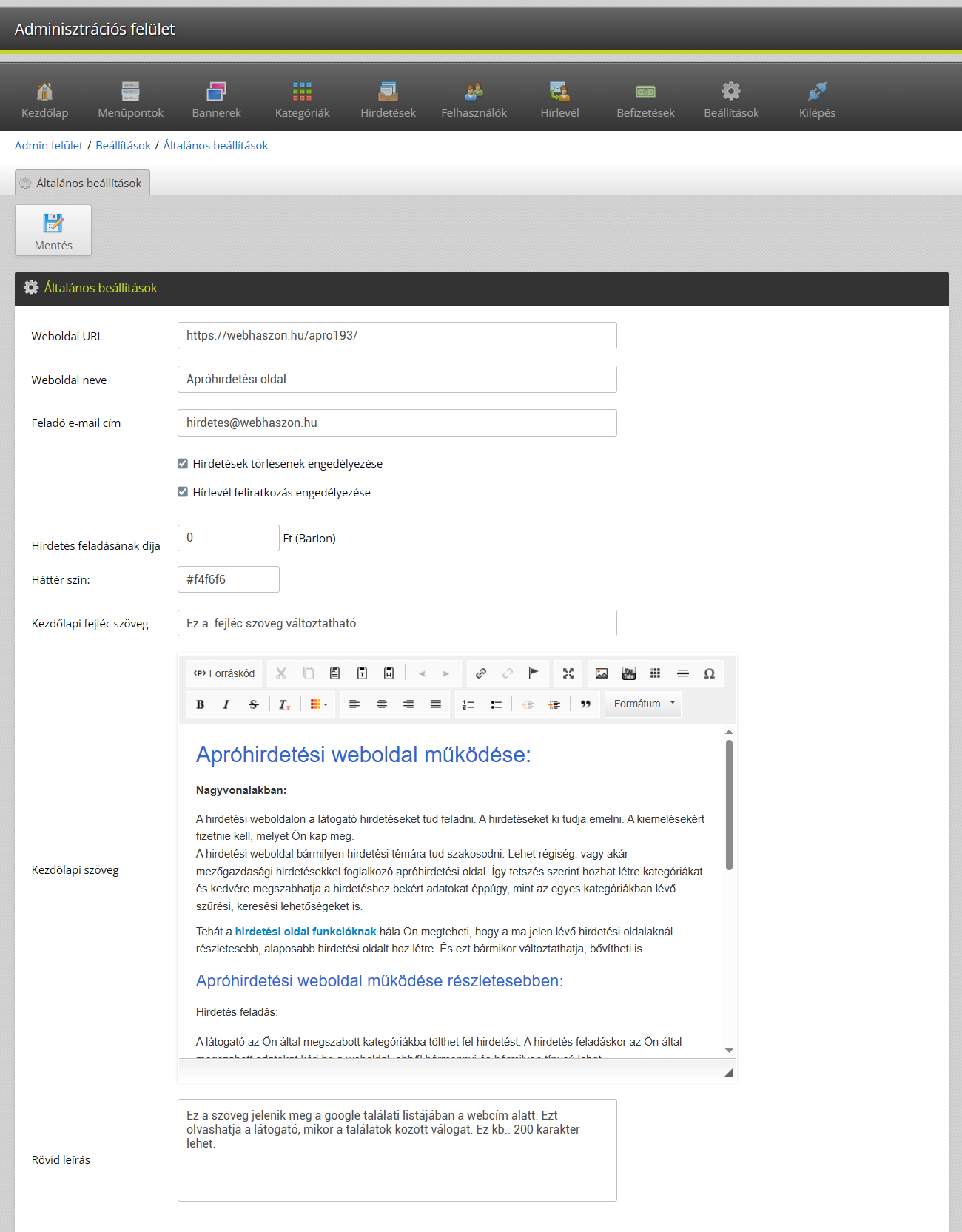Maximize the editor with fullscreen icon
Viewport: 962px width, 1232px height.
(568, 673)
